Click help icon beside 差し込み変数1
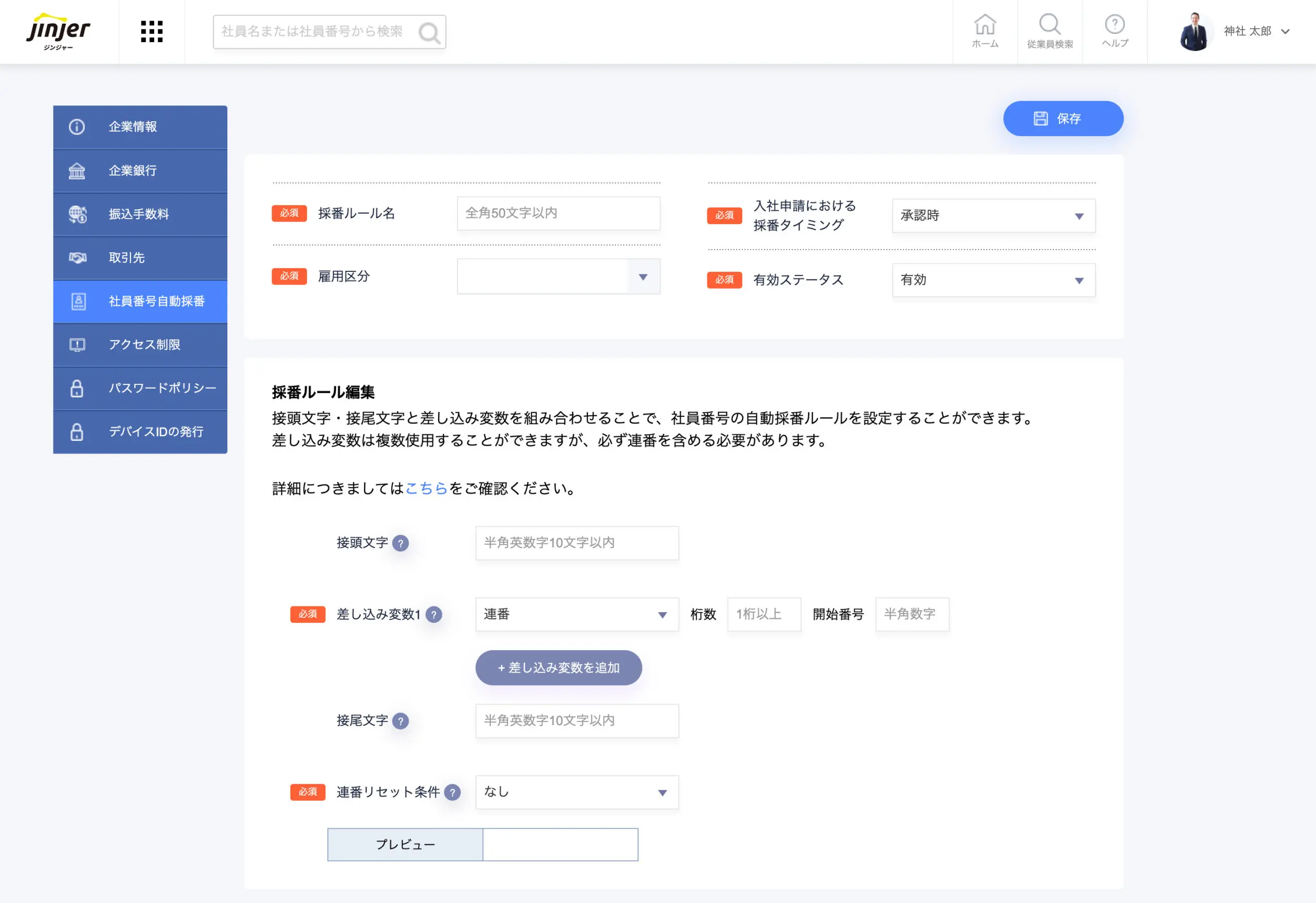This screenshot has width=1316, height=903. [434, 614]
